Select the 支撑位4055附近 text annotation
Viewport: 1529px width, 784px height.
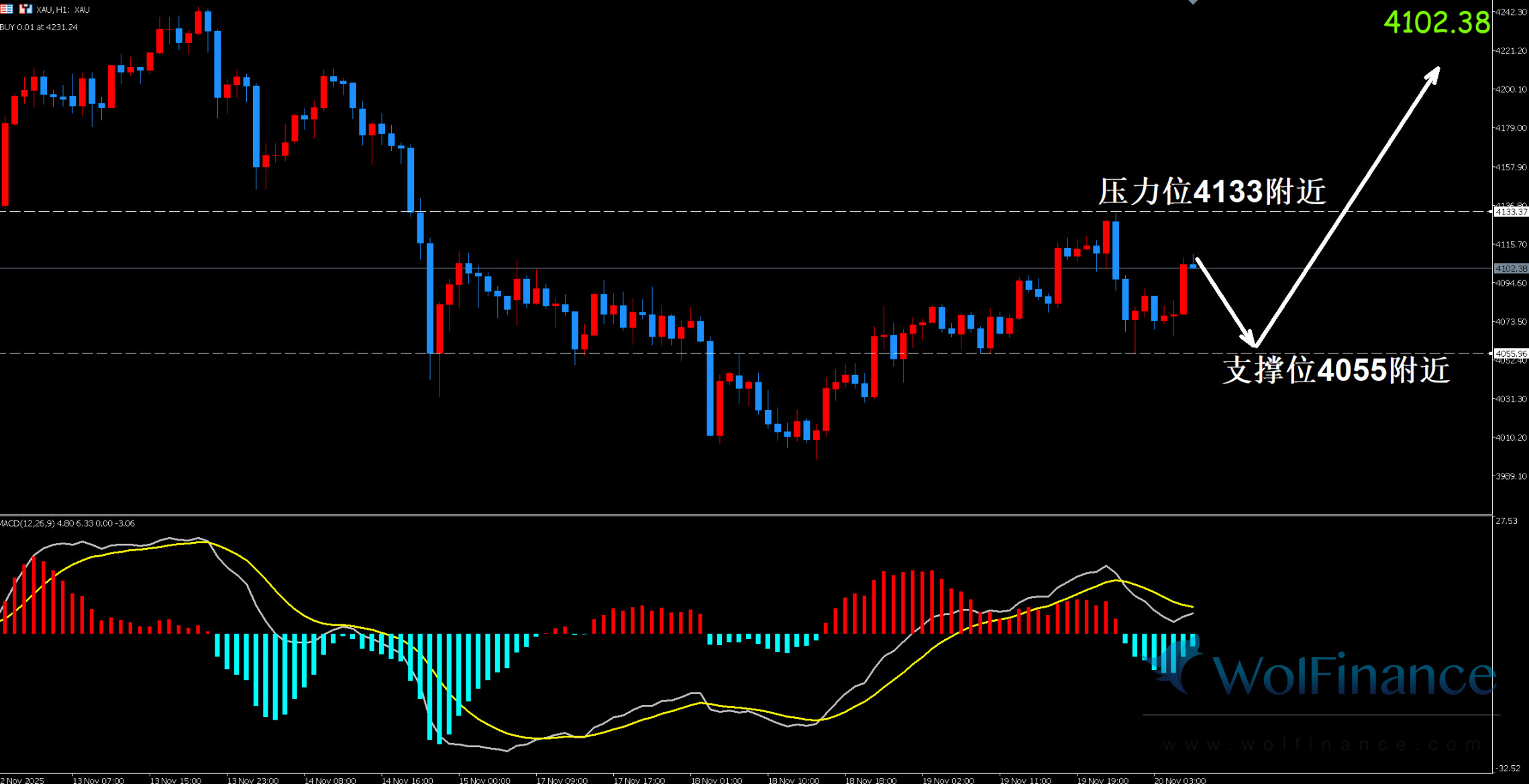1335,370
